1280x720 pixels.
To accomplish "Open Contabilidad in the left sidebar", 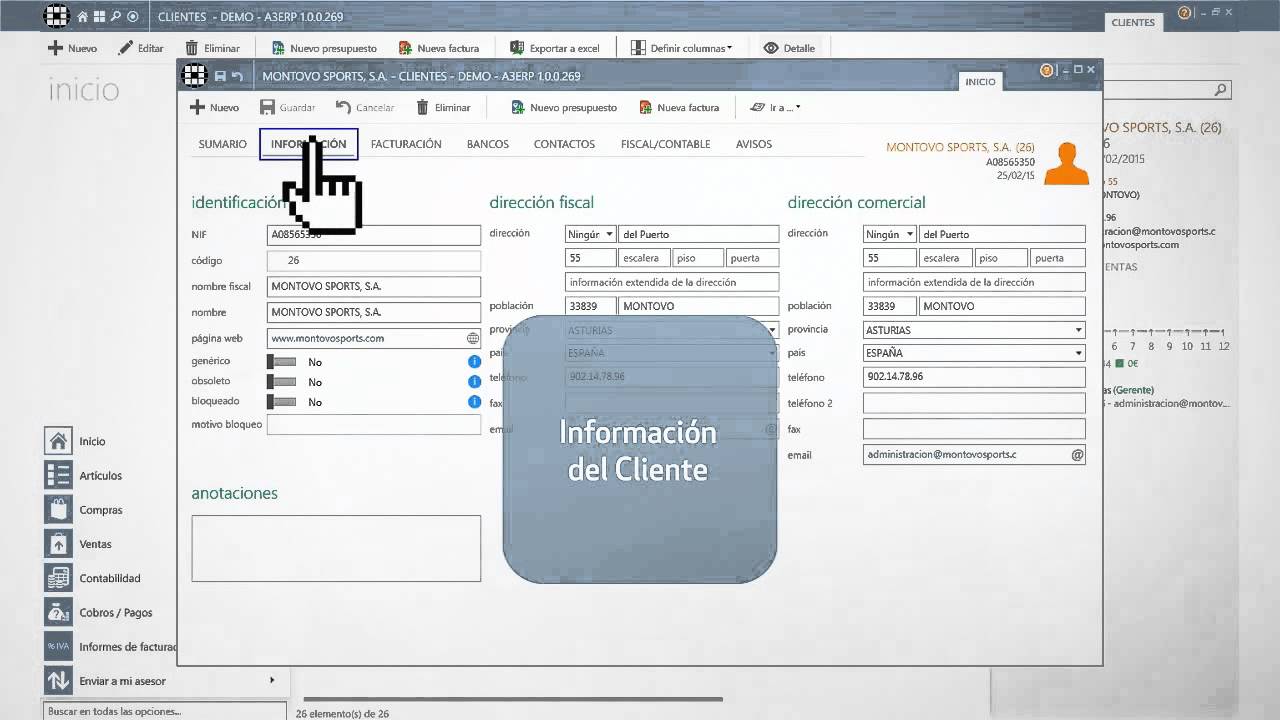I will [92, 578].
